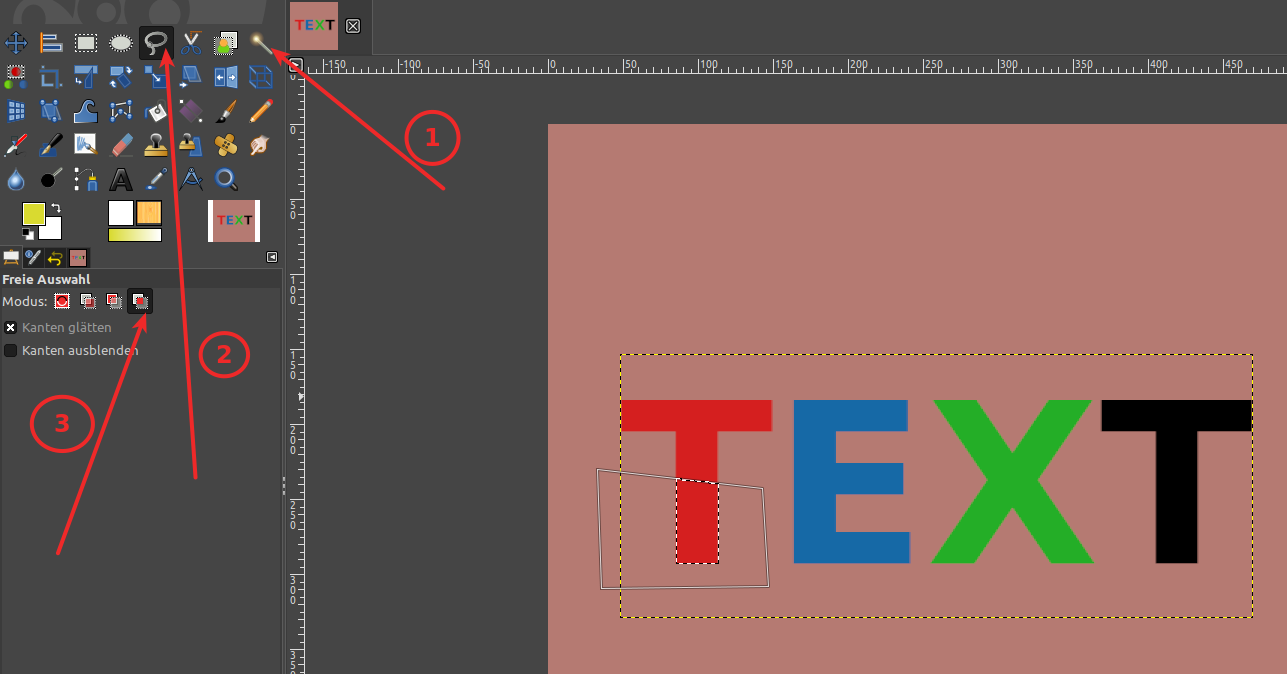Reset colors to black and white
This screenshot has width=1287, height=674.
pos(28,233)
